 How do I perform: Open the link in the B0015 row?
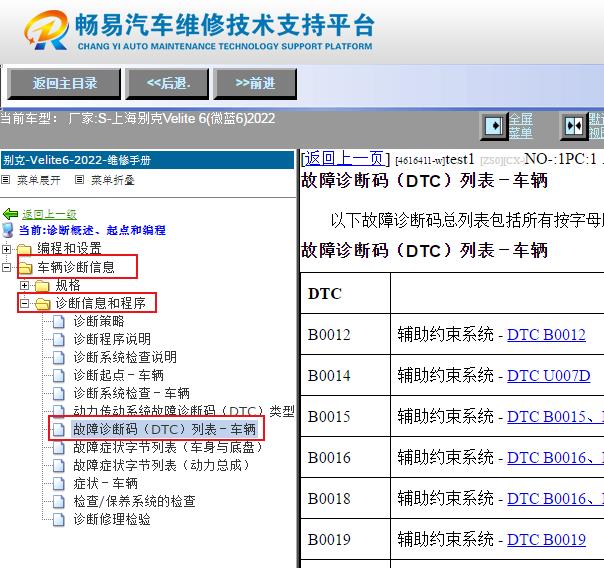click(x=555, y=417)
